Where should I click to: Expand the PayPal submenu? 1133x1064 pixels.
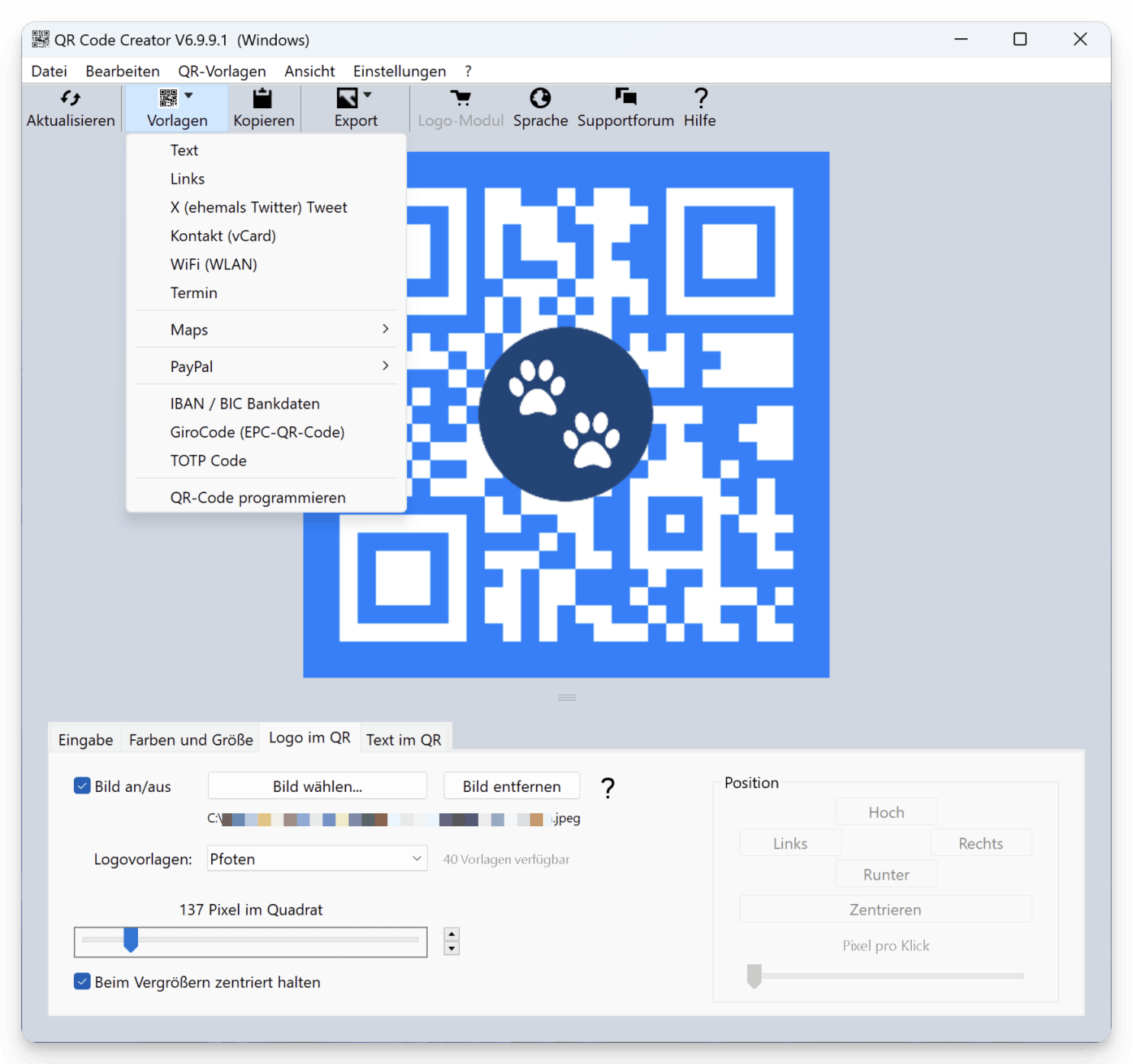pos(267,367)
